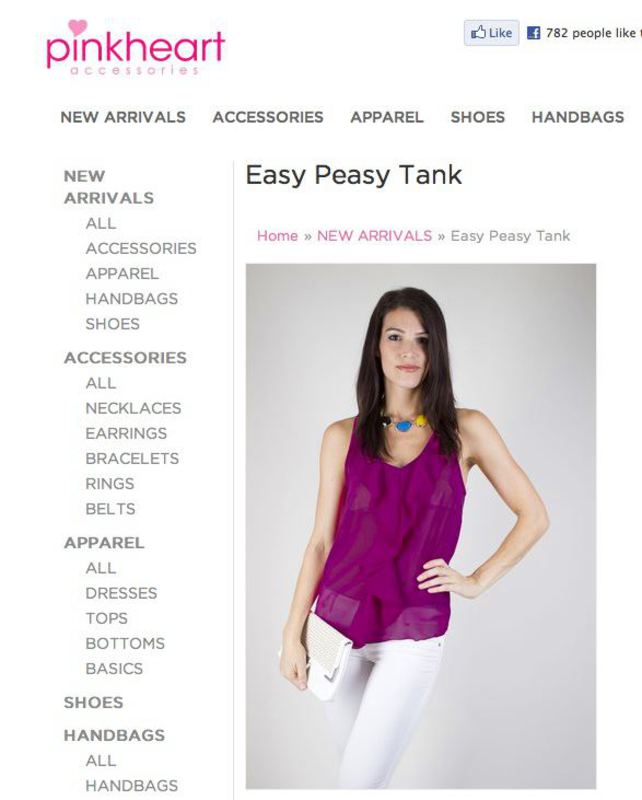
Task: Choose BELTS from sidebar list
Action: 110,509
